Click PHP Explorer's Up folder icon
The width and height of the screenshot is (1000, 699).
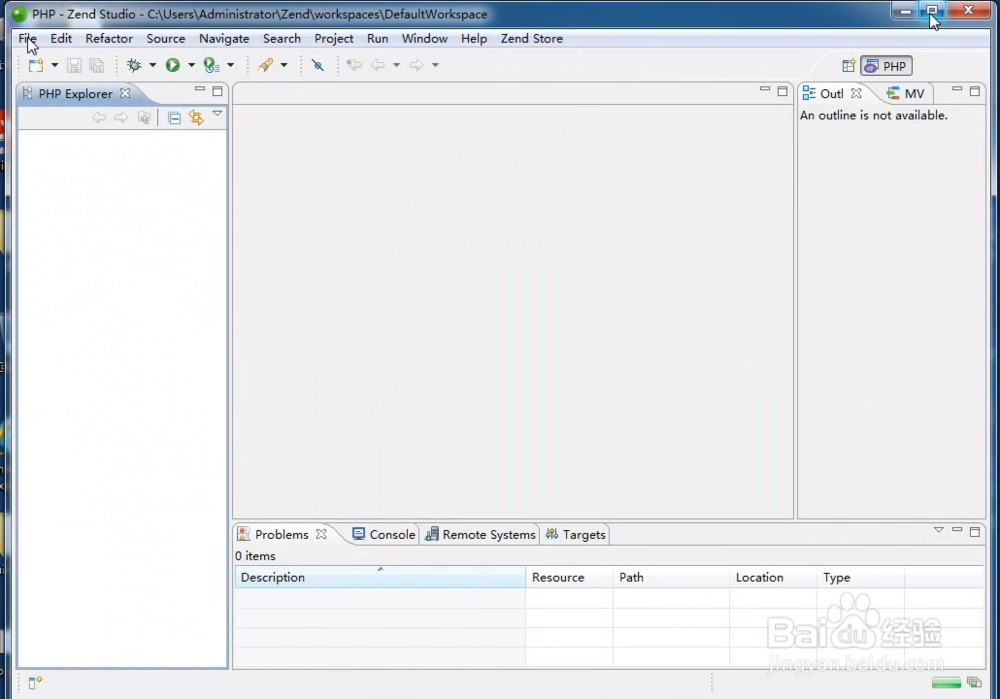(x=144, y=117)
